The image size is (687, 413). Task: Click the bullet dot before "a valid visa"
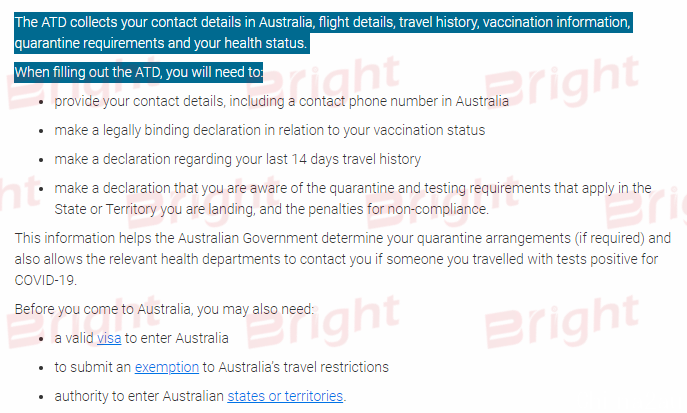41,339
